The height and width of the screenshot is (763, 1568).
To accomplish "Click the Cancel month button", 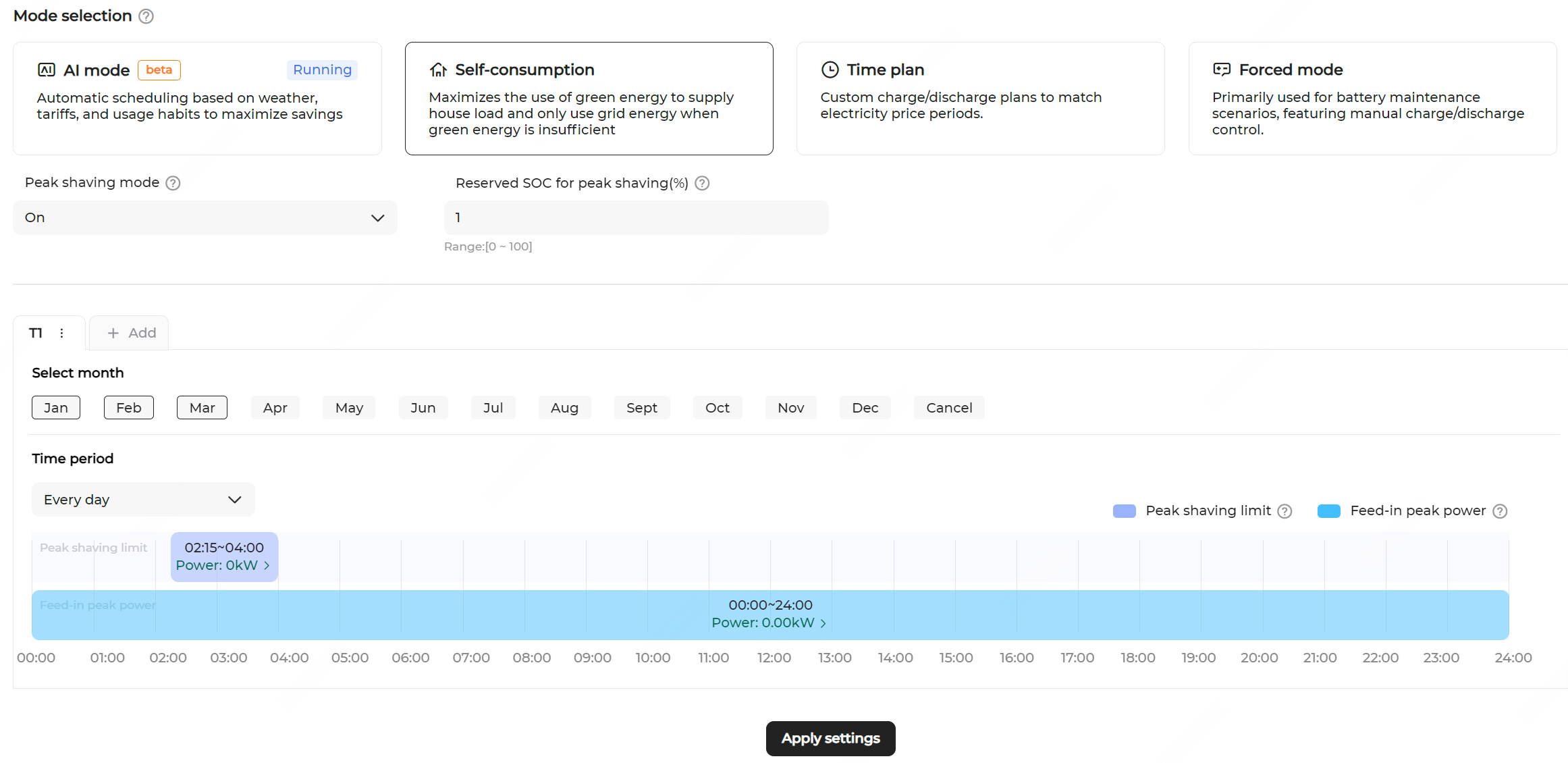I will point(948,408).
